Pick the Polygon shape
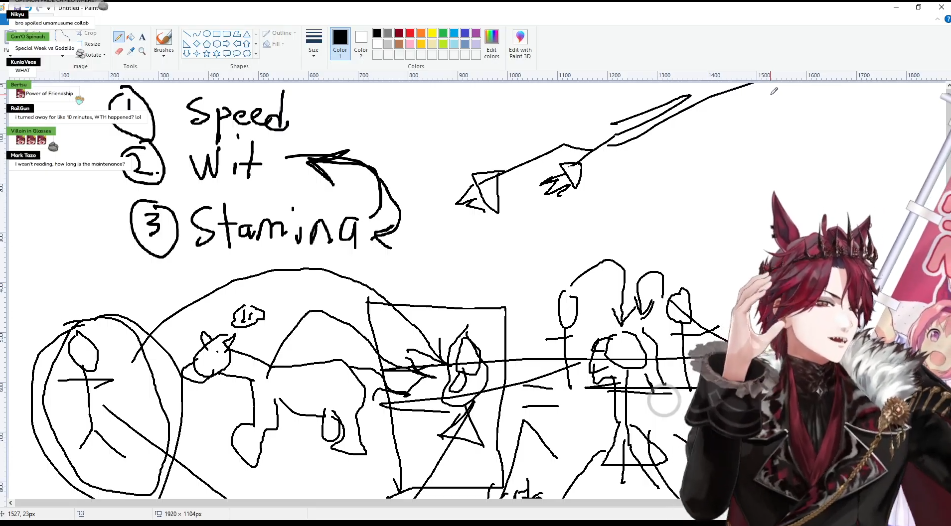The image size is (951, 526). coord(237,33)
